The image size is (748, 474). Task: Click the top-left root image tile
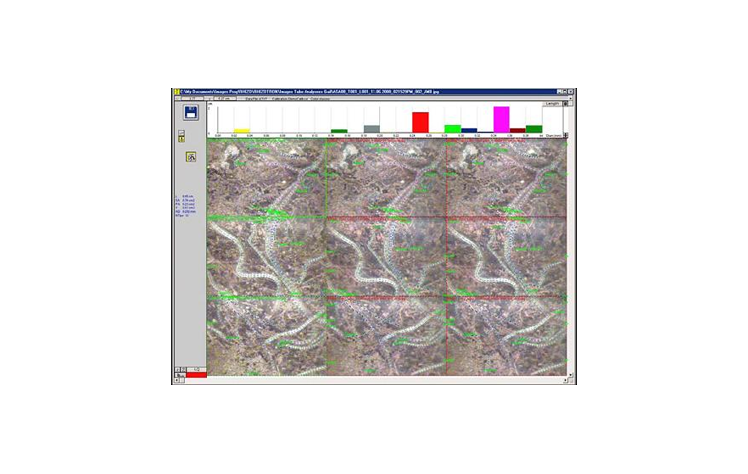pos(266,177)
